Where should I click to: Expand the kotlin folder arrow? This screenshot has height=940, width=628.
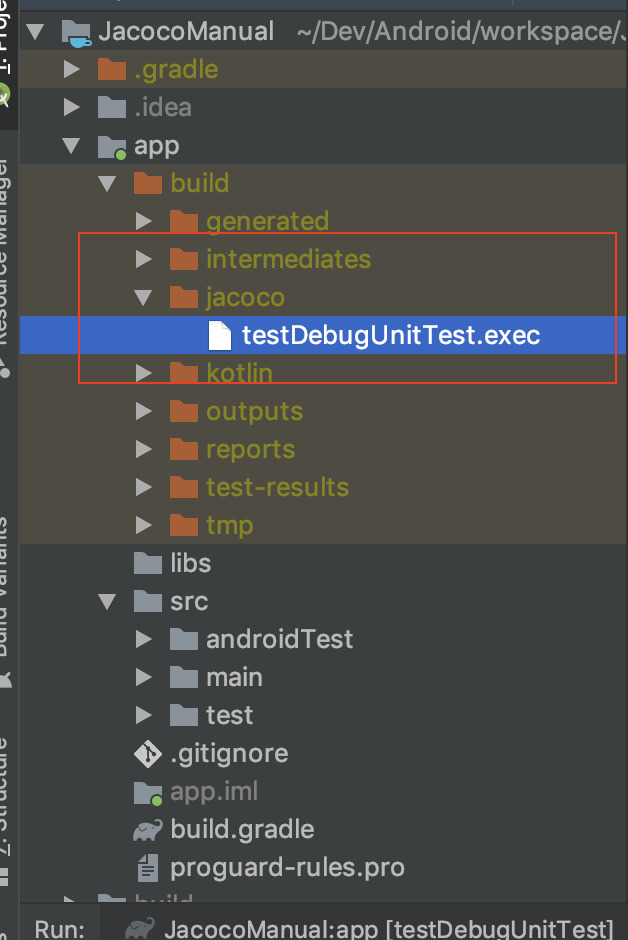[x=144, y=373]
